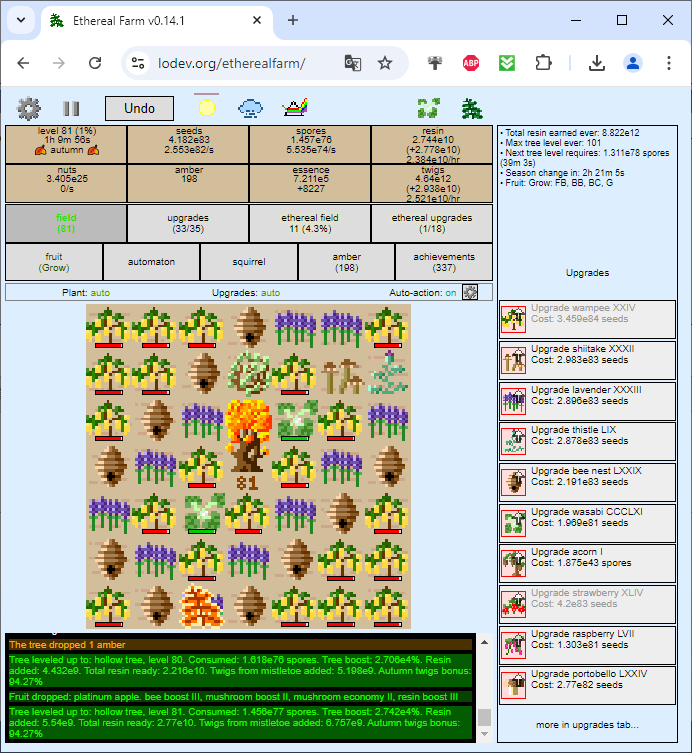
Task: Click the level 81 autumn info cell
Action: (x=66, y=145)
